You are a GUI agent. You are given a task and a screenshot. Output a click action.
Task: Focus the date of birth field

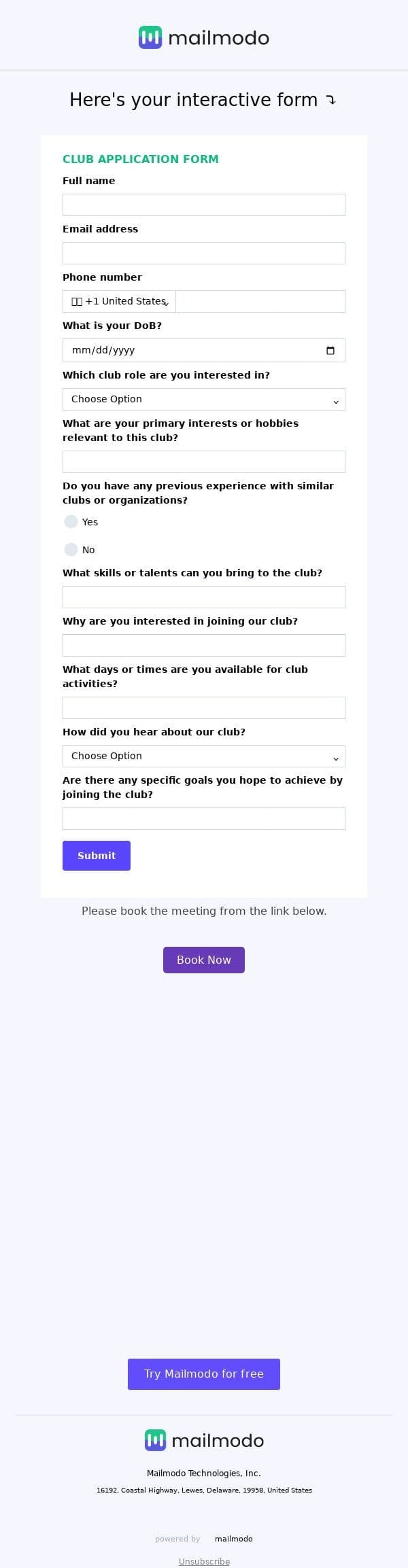click(x=190, y=351)
